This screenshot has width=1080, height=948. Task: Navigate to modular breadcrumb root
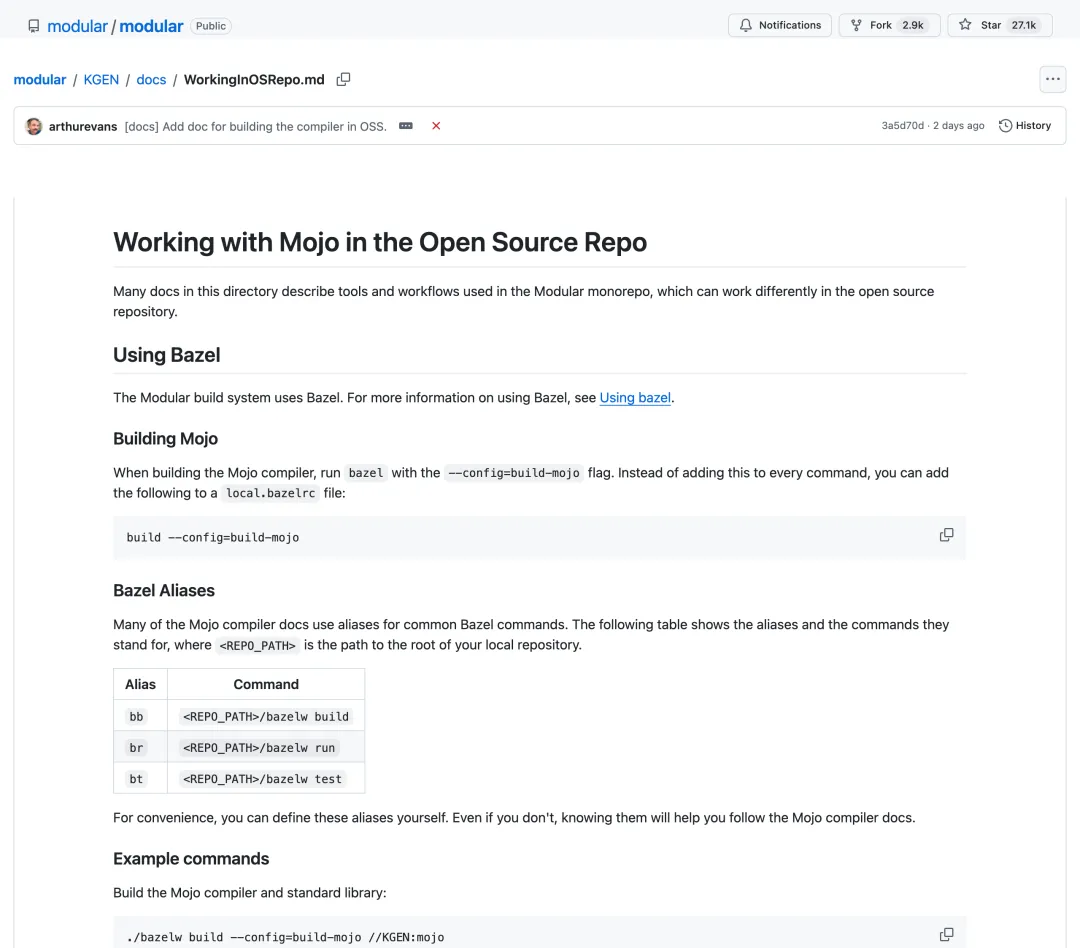[40, 79]
